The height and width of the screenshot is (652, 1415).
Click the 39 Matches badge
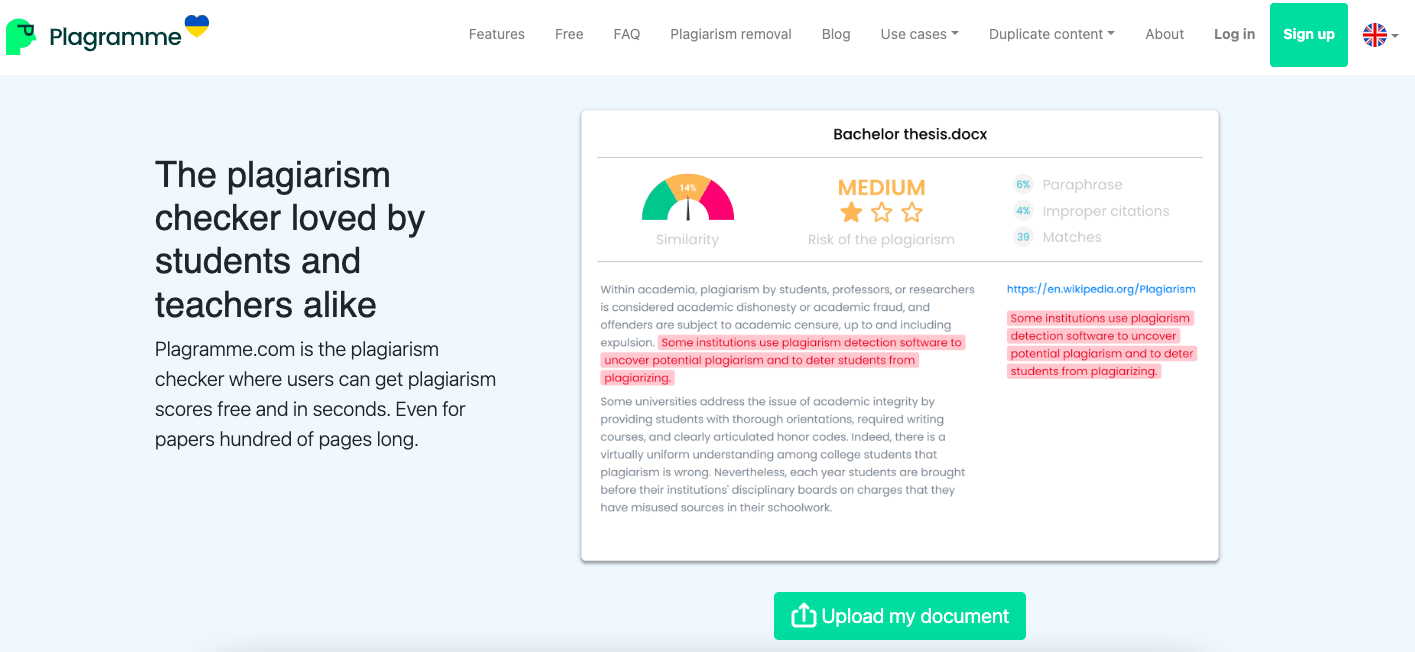(1023, 237)
